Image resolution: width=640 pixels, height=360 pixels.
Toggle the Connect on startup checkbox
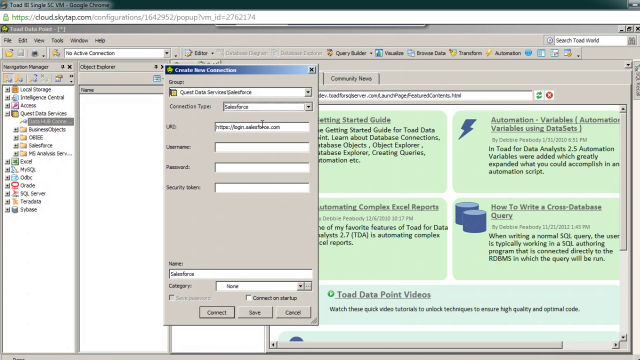coord(248,298)
